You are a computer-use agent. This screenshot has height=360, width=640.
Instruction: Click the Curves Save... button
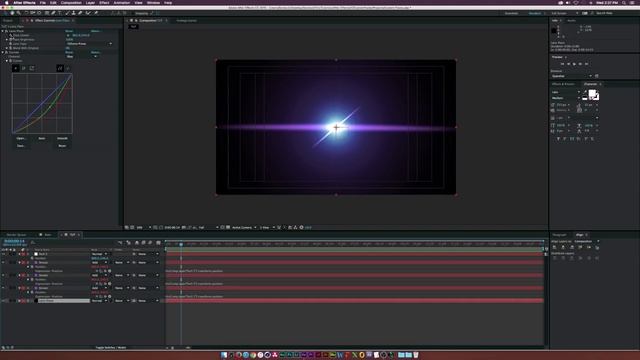(21, 146)
